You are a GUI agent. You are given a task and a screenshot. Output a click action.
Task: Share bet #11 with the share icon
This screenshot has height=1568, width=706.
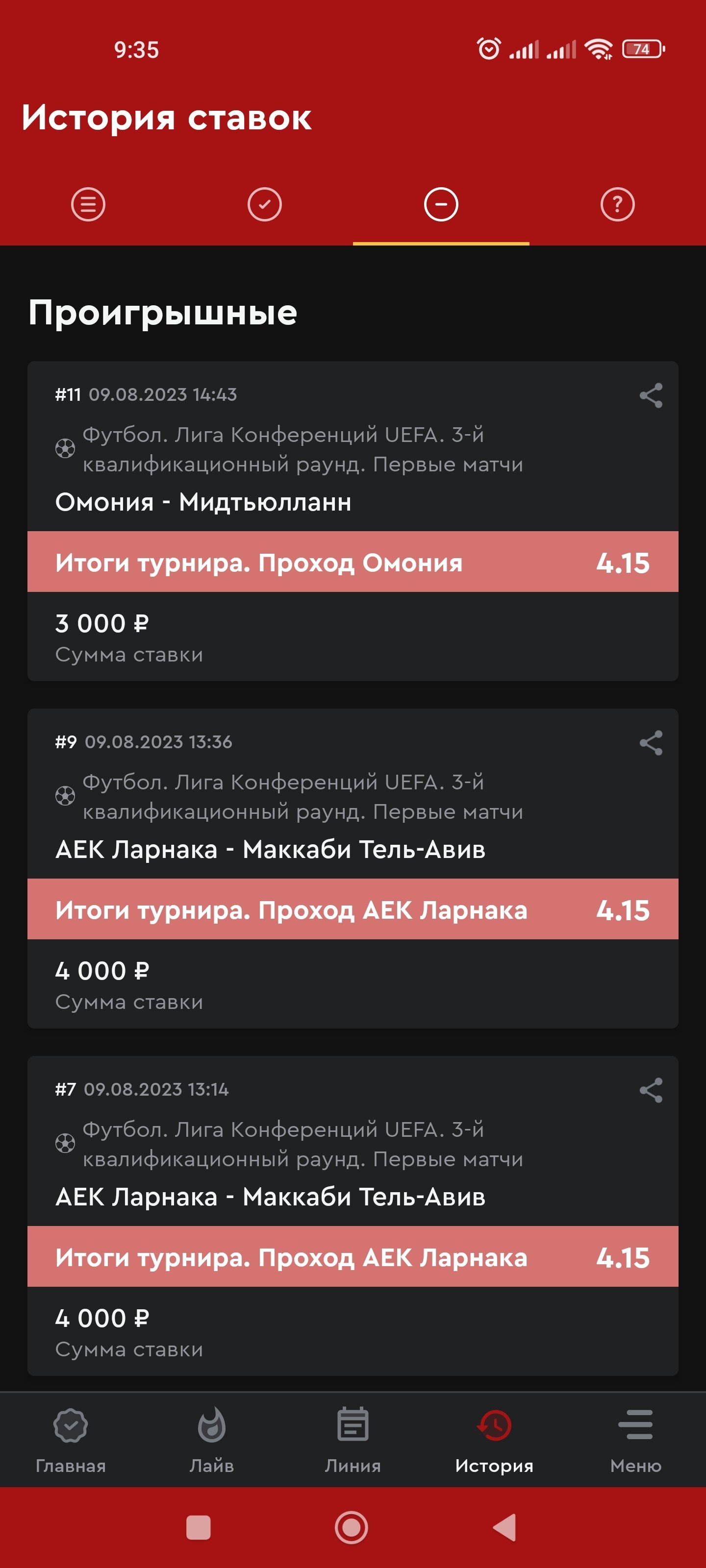[x=651, y=395]
